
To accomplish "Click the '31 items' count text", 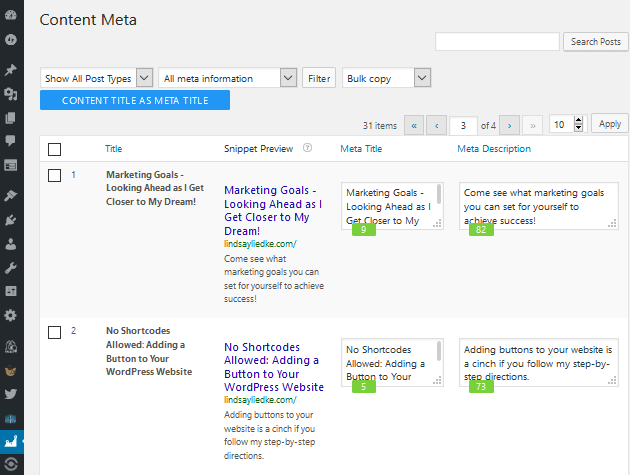I will [380, 126].
